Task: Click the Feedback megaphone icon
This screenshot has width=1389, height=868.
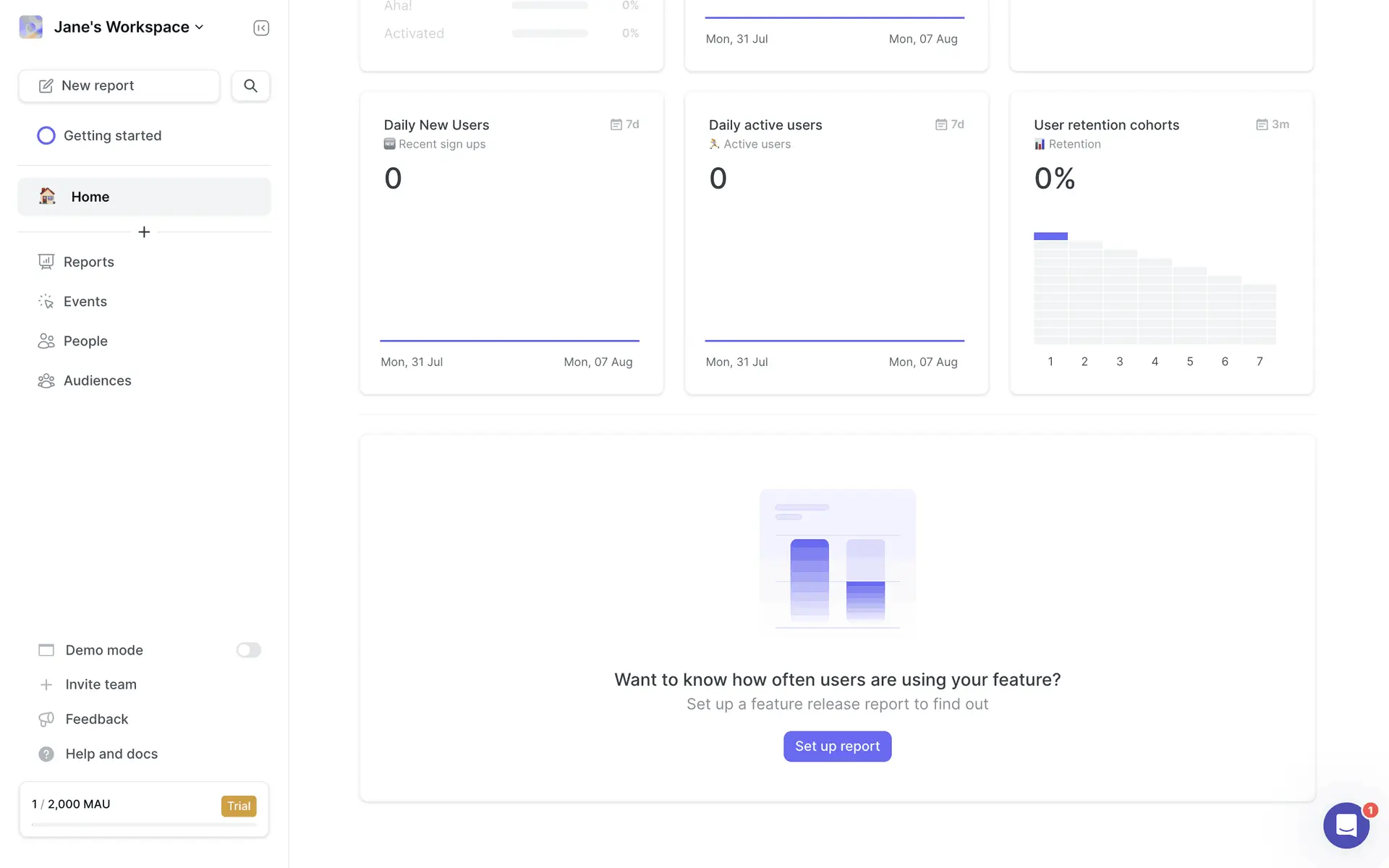Action: coord(46,719)
